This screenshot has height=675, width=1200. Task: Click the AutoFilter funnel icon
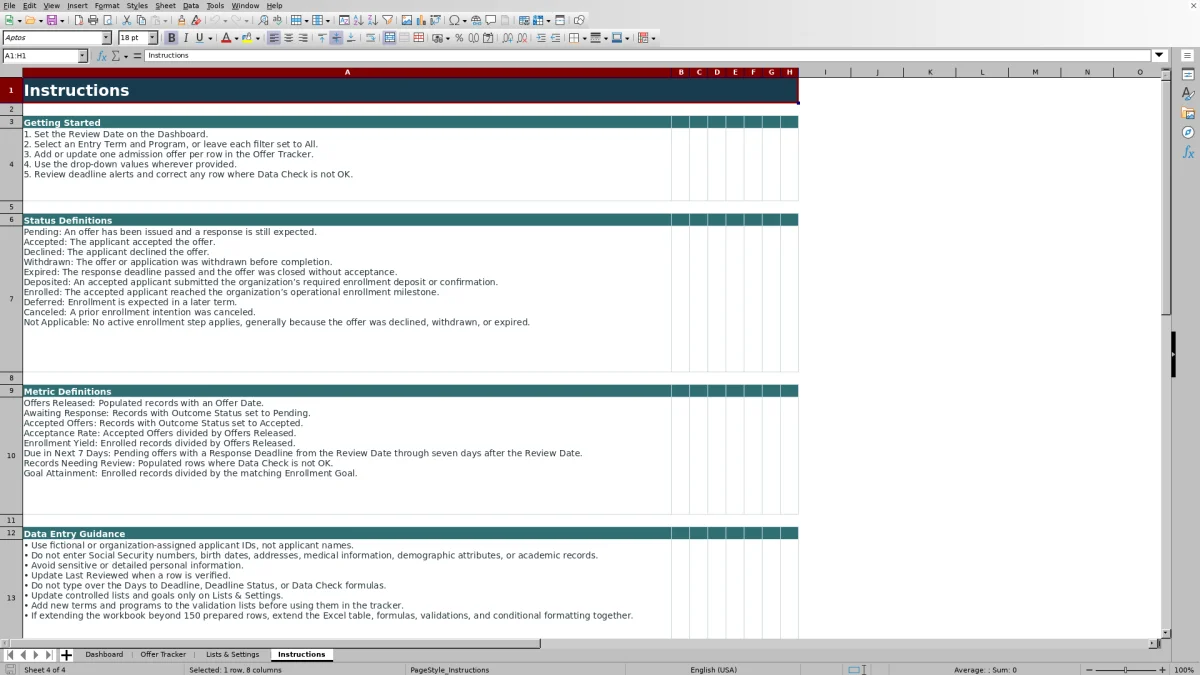coord(388,20)
